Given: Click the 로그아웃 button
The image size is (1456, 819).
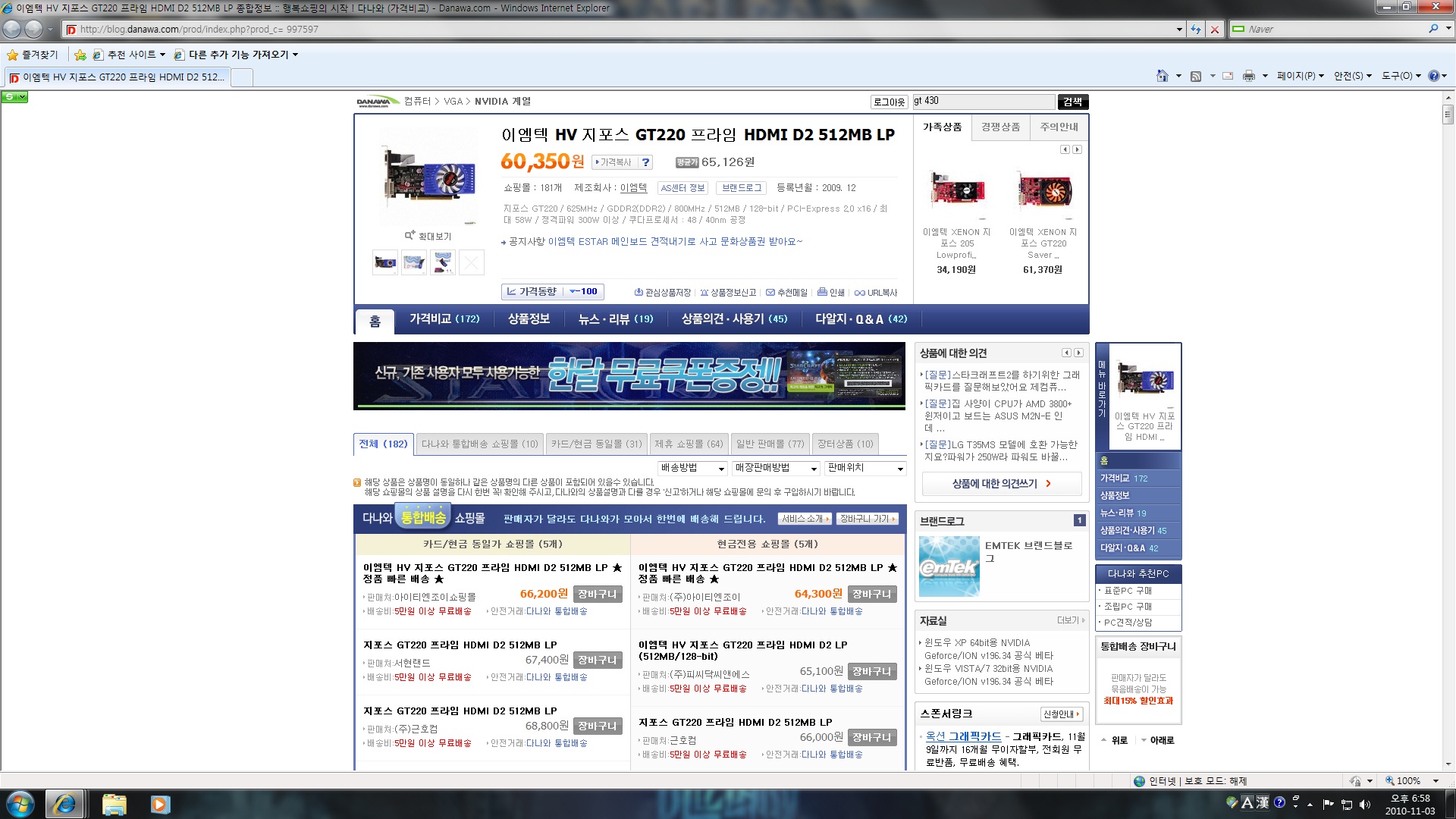Looking at the screenshot, I should click(890, 102).
